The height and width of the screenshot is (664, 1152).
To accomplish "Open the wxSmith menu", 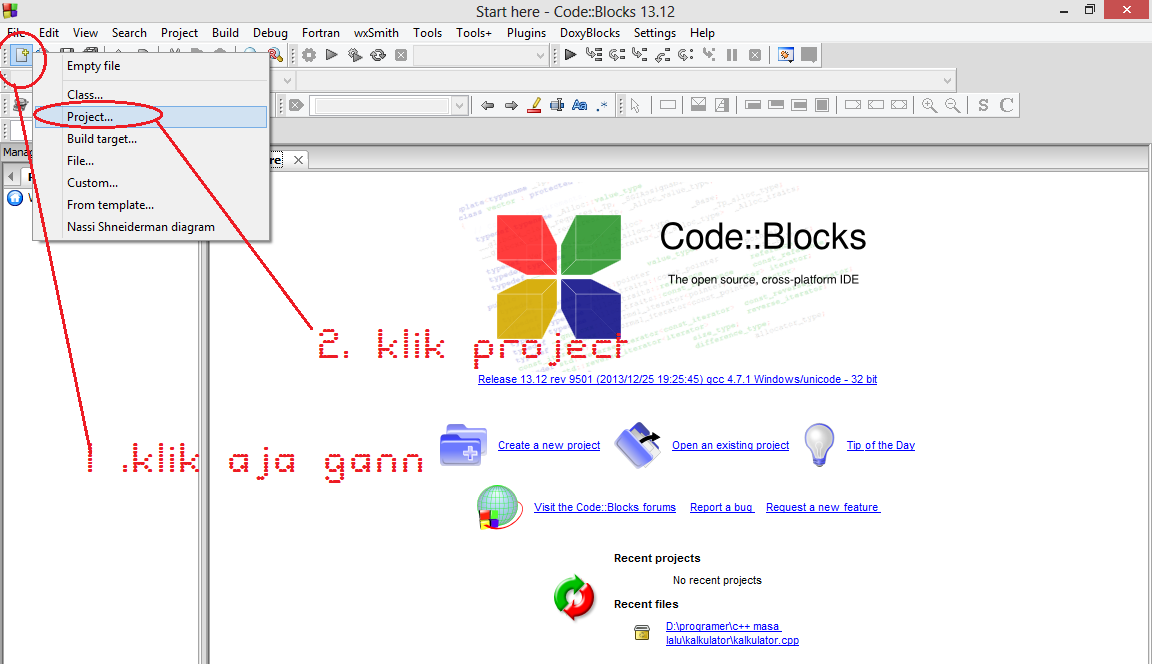I will coord(376,33).
